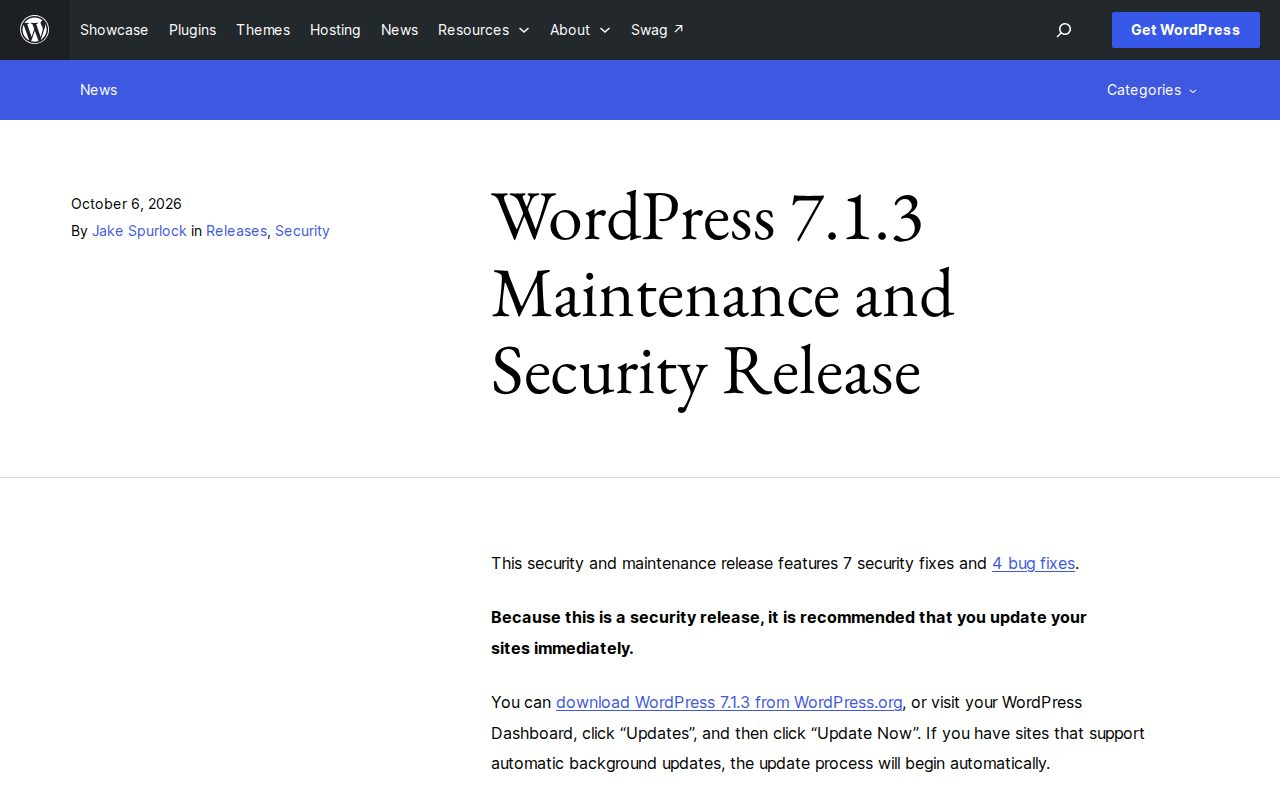Open the Swag external store link
1280x800 pixels.
click(657, 30)
